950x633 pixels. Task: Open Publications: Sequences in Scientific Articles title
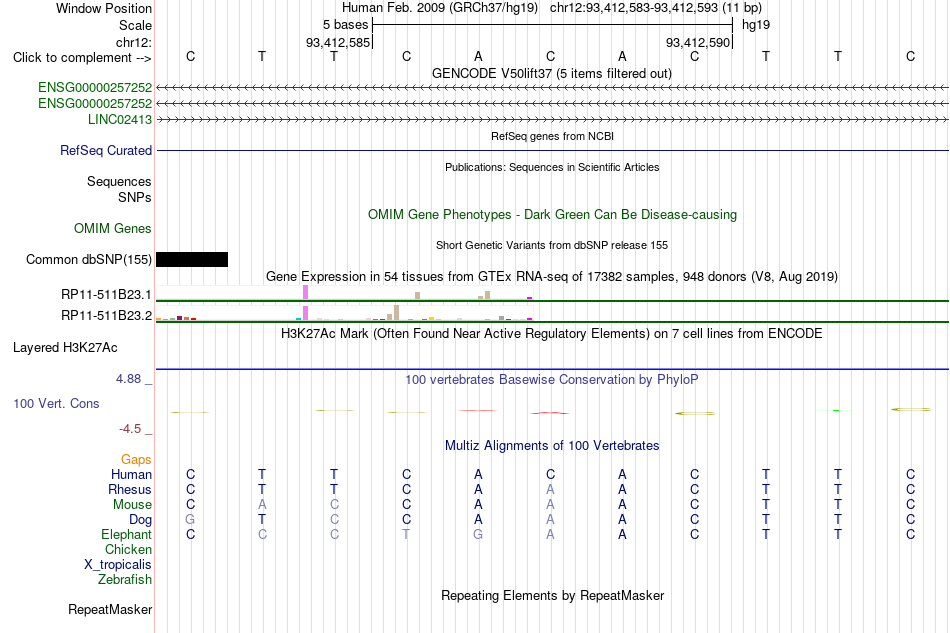(x=552, y=167)
